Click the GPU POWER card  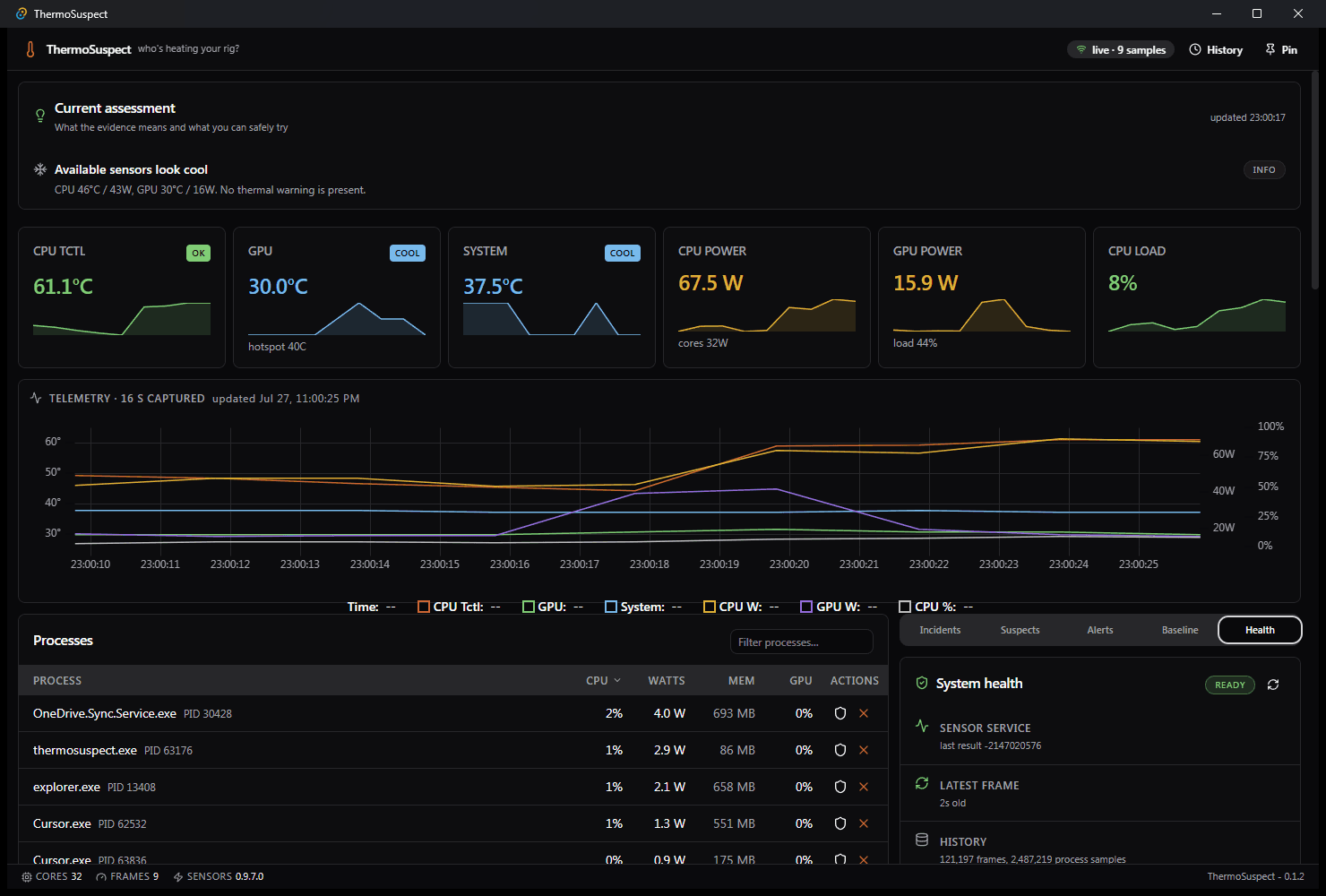[x=982, y=297]
